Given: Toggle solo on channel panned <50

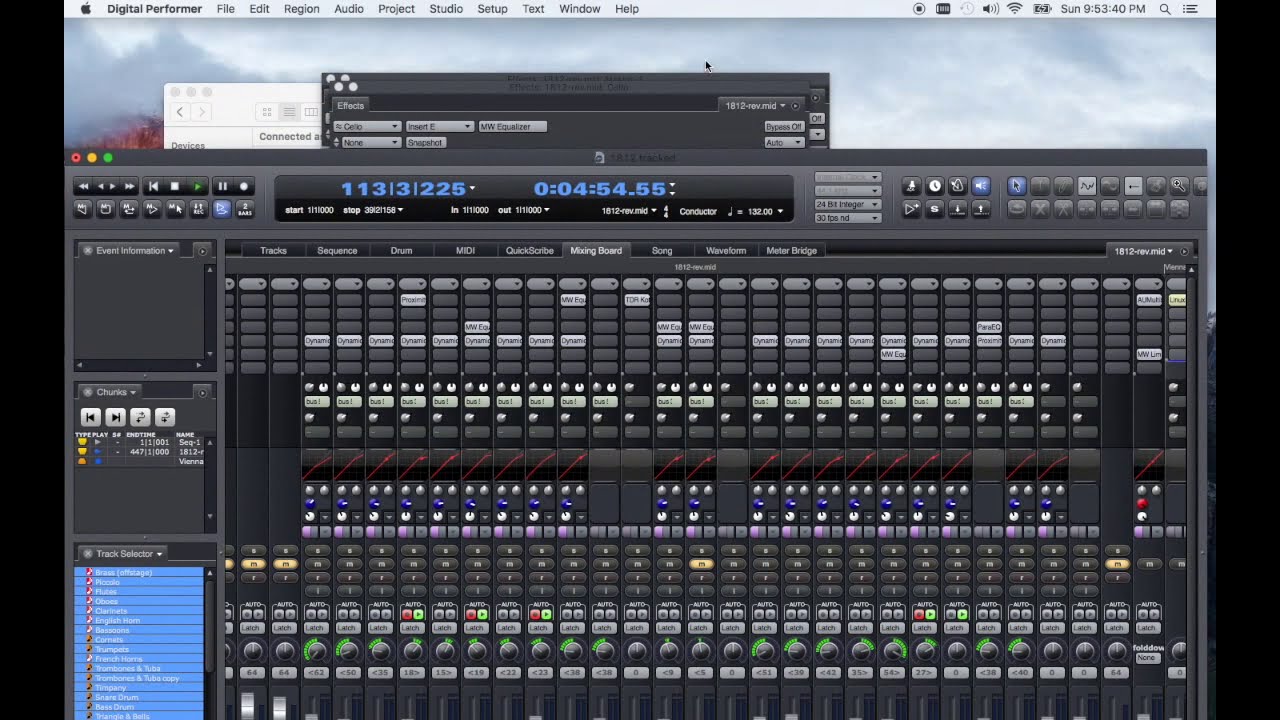Looking at the screenshot, I should click(349, 551).
